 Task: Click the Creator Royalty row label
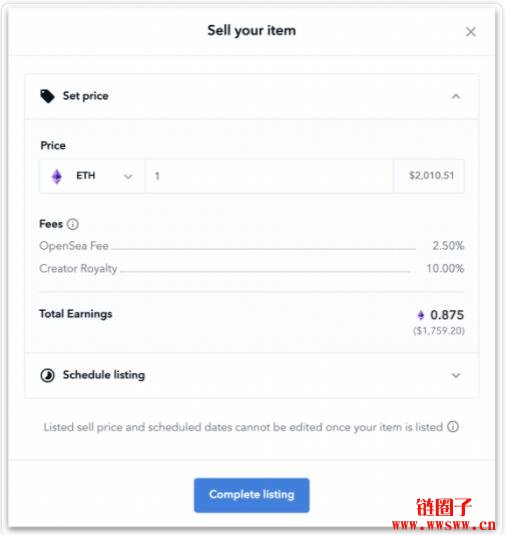[78, 269]
